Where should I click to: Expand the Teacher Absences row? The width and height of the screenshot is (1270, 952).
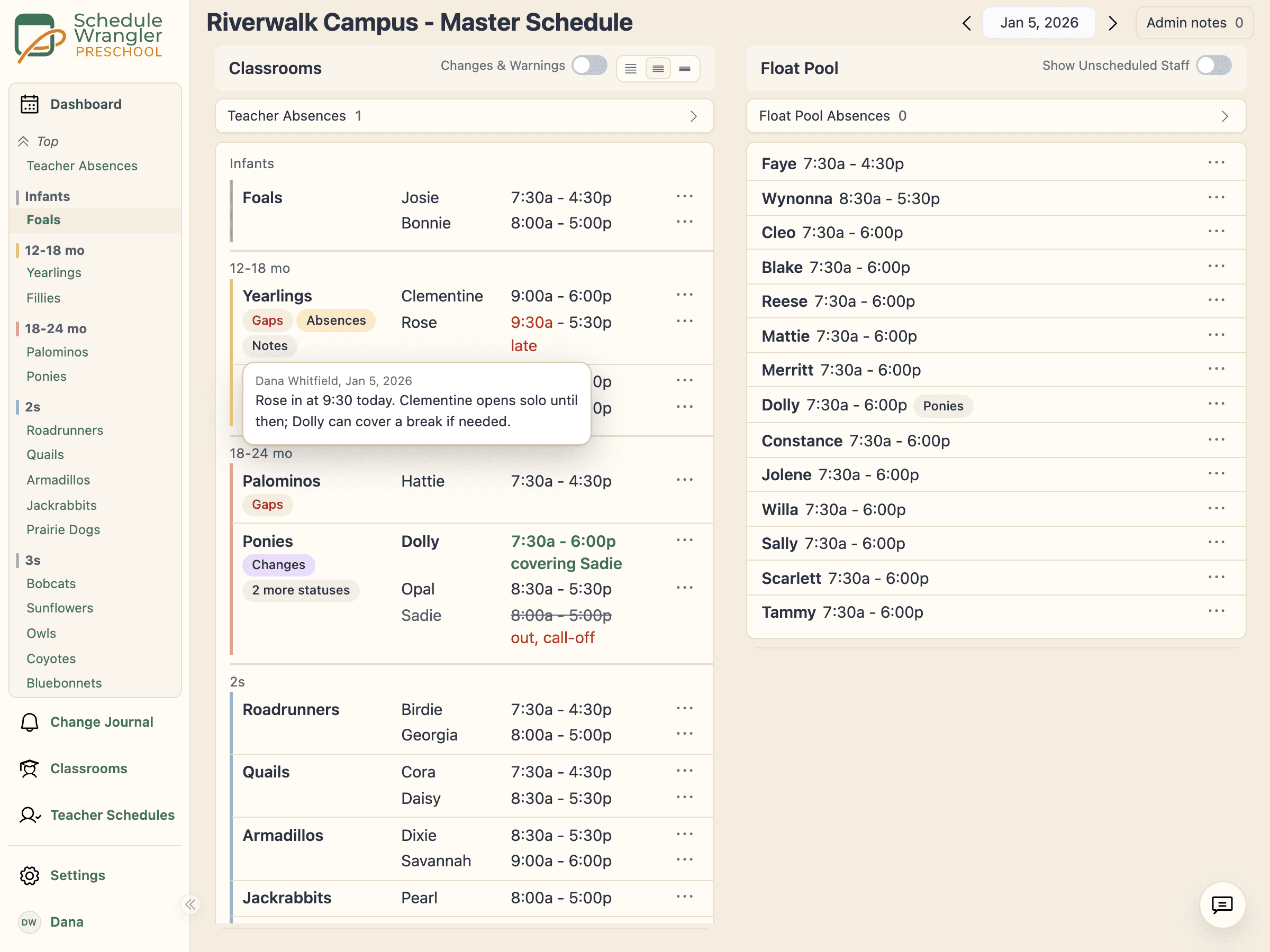coord(465,116)
